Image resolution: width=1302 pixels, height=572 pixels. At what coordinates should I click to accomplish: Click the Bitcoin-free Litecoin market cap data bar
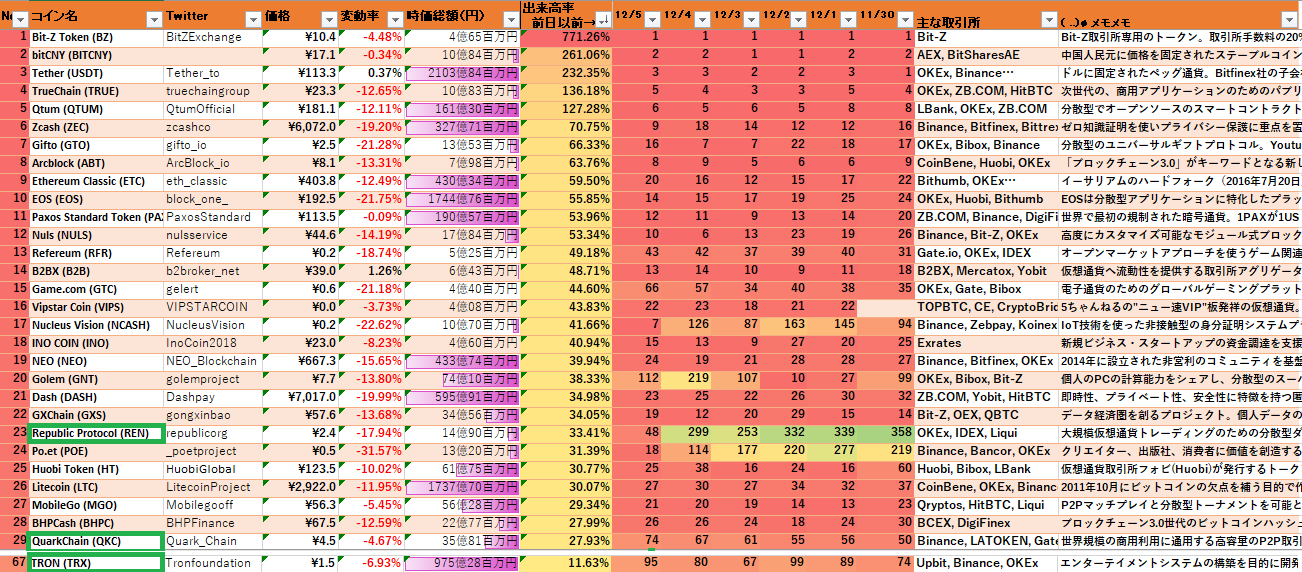point(462,487)
